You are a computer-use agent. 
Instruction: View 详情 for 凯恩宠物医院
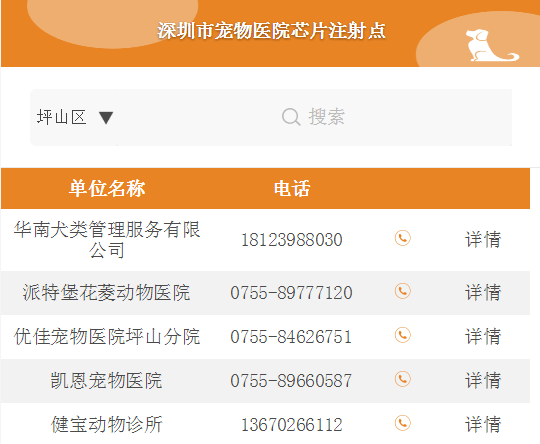pyautogui.click(x=483, y=380)
